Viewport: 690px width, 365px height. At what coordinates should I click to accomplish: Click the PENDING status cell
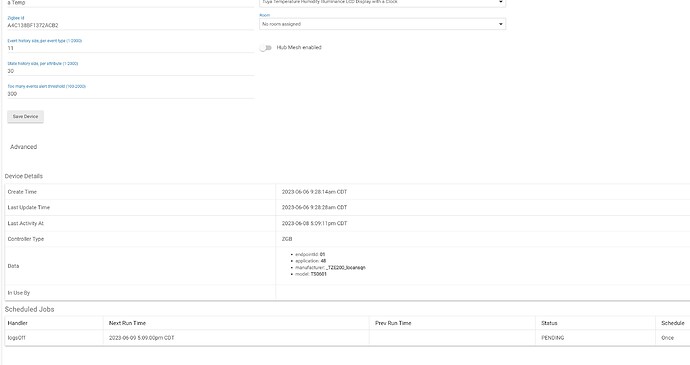553,338
